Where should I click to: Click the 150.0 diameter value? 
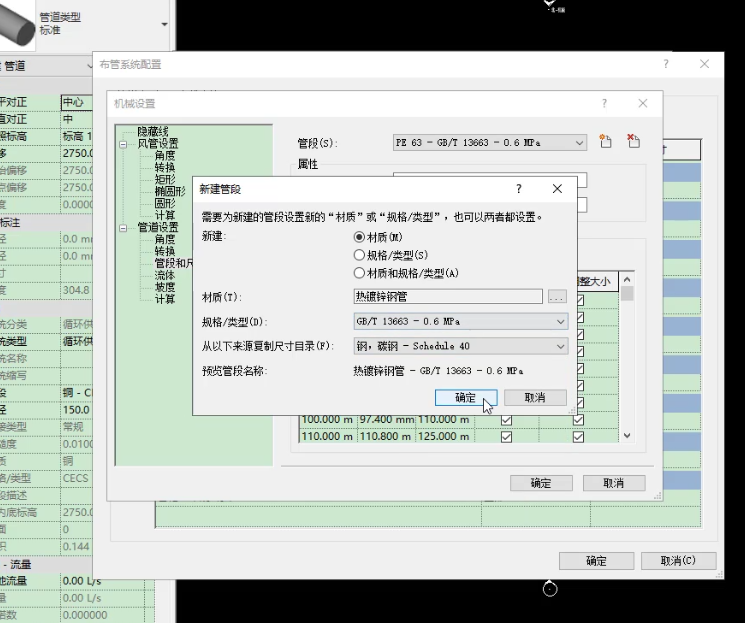point(76,410)
